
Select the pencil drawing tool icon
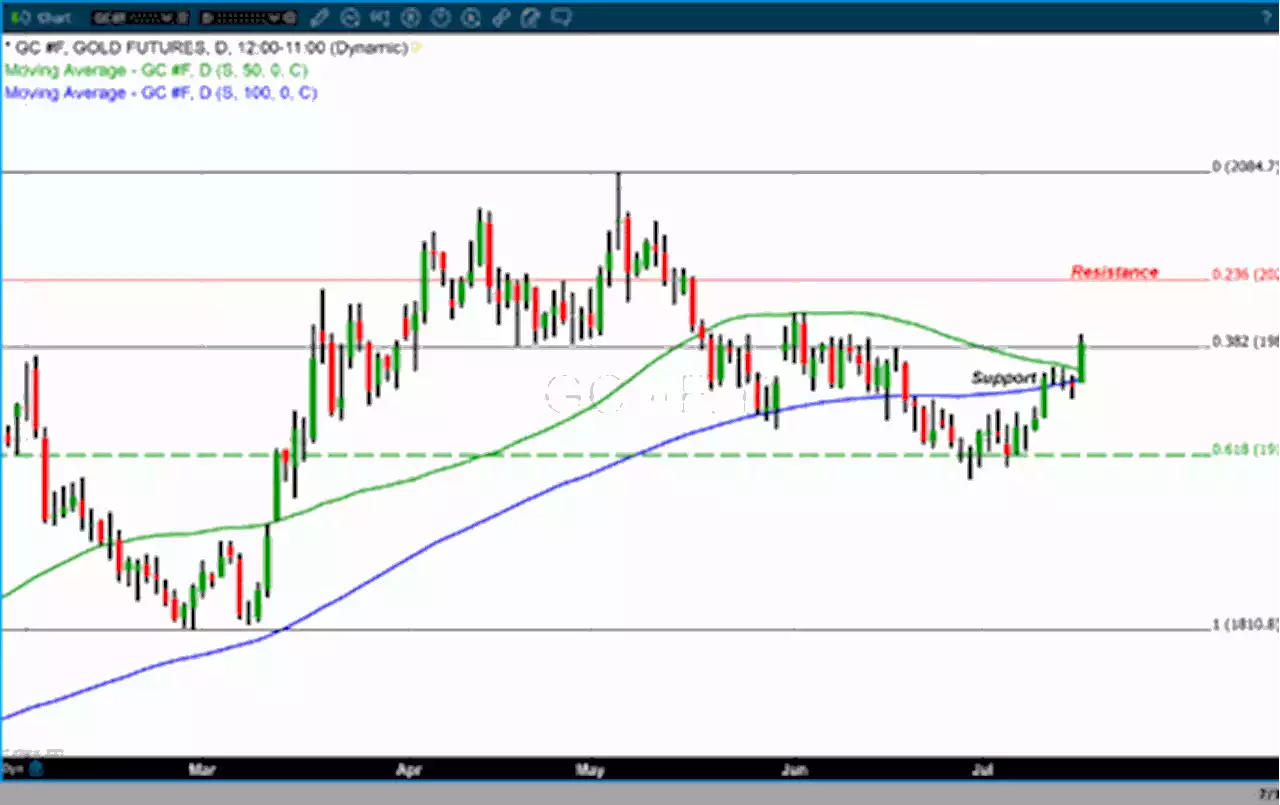click(x=320, y=17)
